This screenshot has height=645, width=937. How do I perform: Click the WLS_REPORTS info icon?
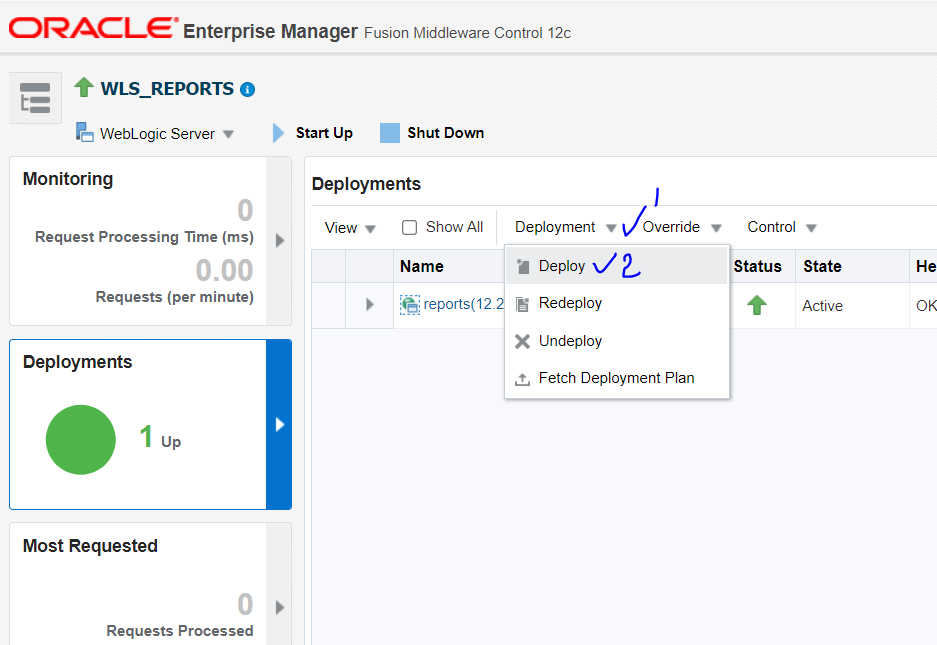[247, 90]
